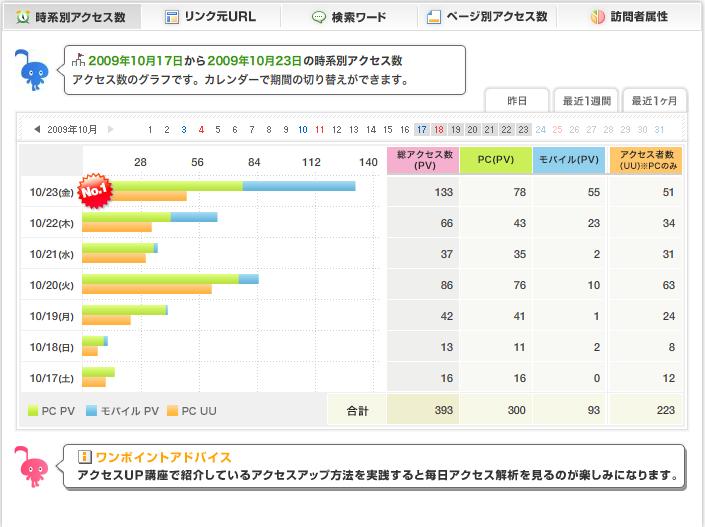This screenshot has width=705, height=527.
Task: Select day 1 in the calendar
Action: point(150,130)
